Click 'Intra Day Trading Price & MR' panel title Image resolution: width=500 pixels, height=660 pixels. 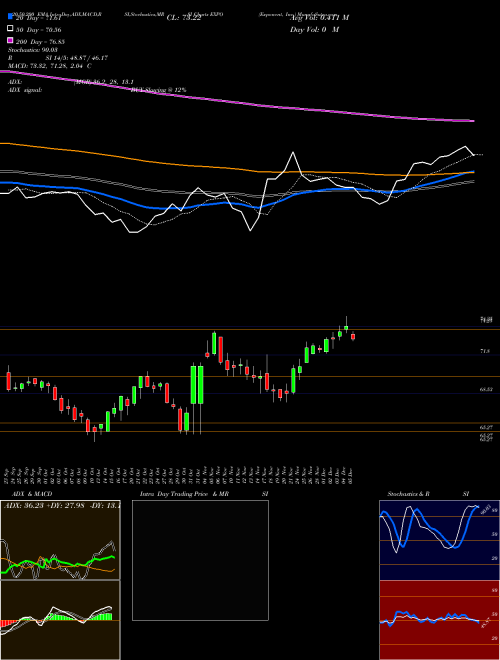point(184,494)
